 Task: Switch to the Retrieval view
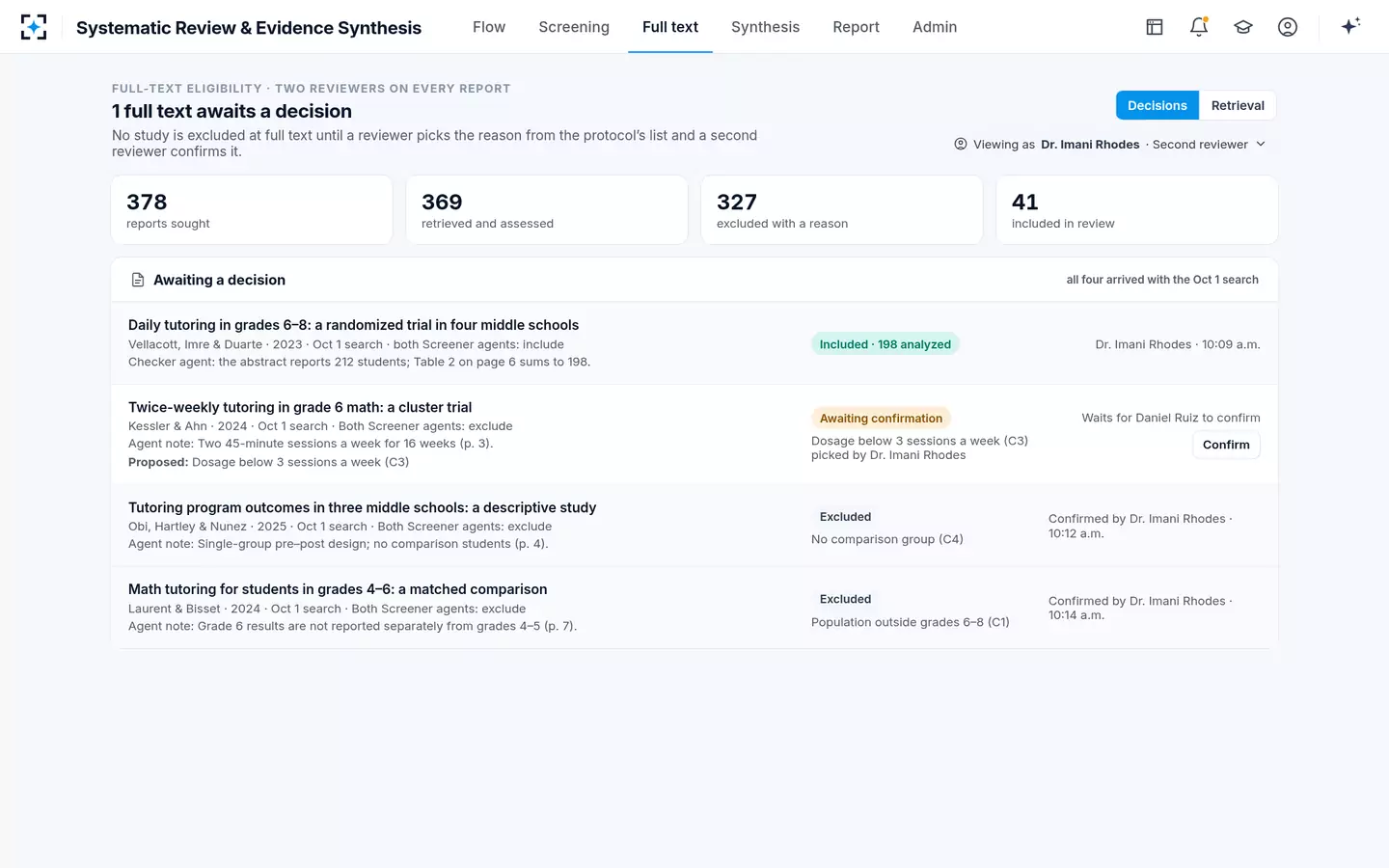click(x=1238, y=105)
